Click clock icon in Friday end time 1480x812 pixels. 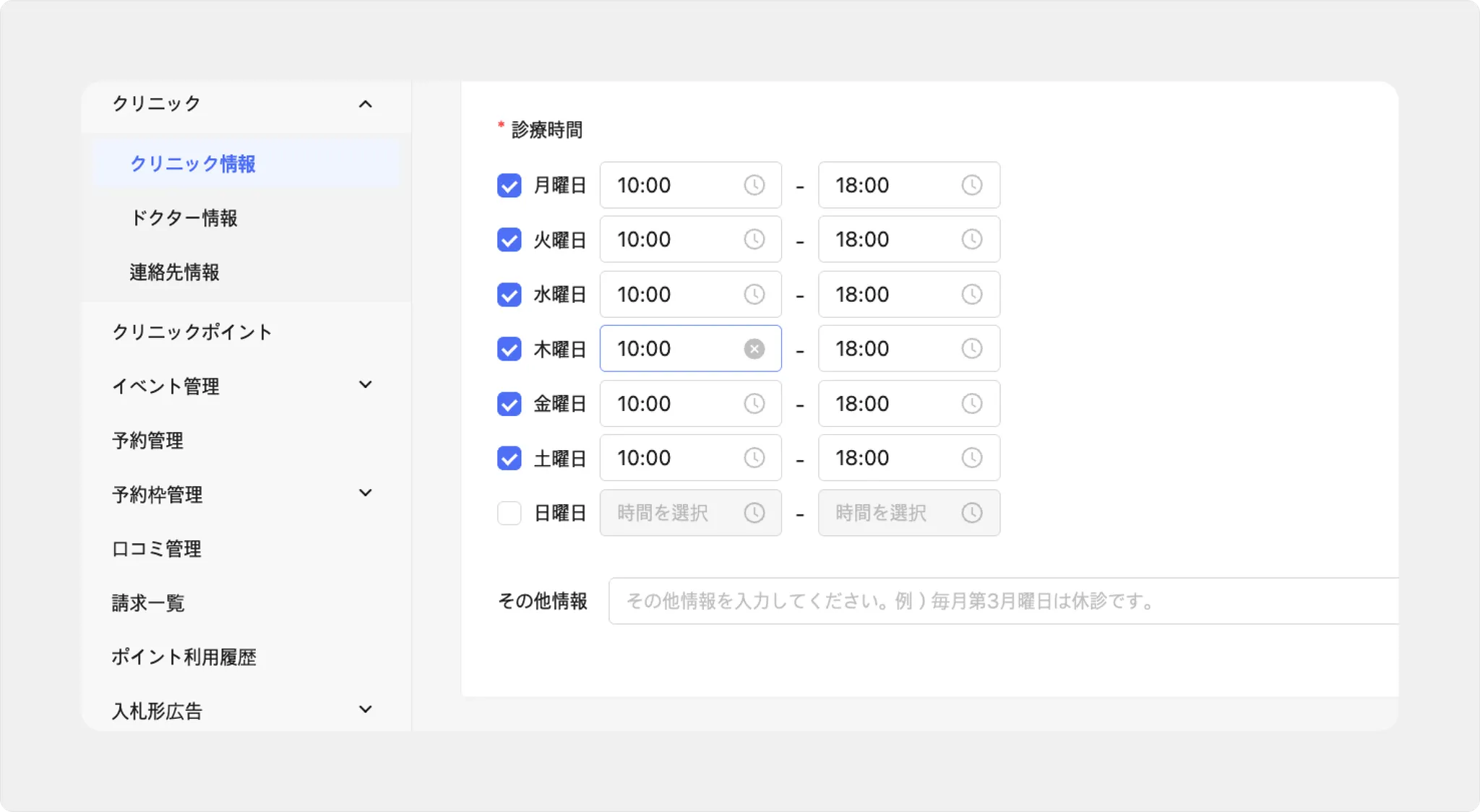tap(972, 403)
